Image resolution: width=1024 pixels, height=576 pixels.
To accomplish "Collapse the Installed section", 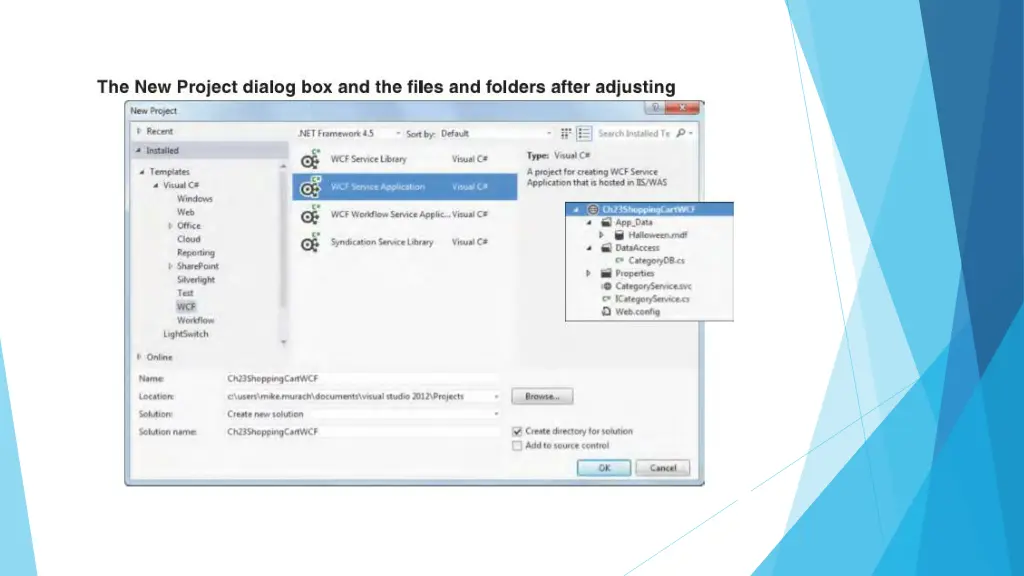I will 138,151.
